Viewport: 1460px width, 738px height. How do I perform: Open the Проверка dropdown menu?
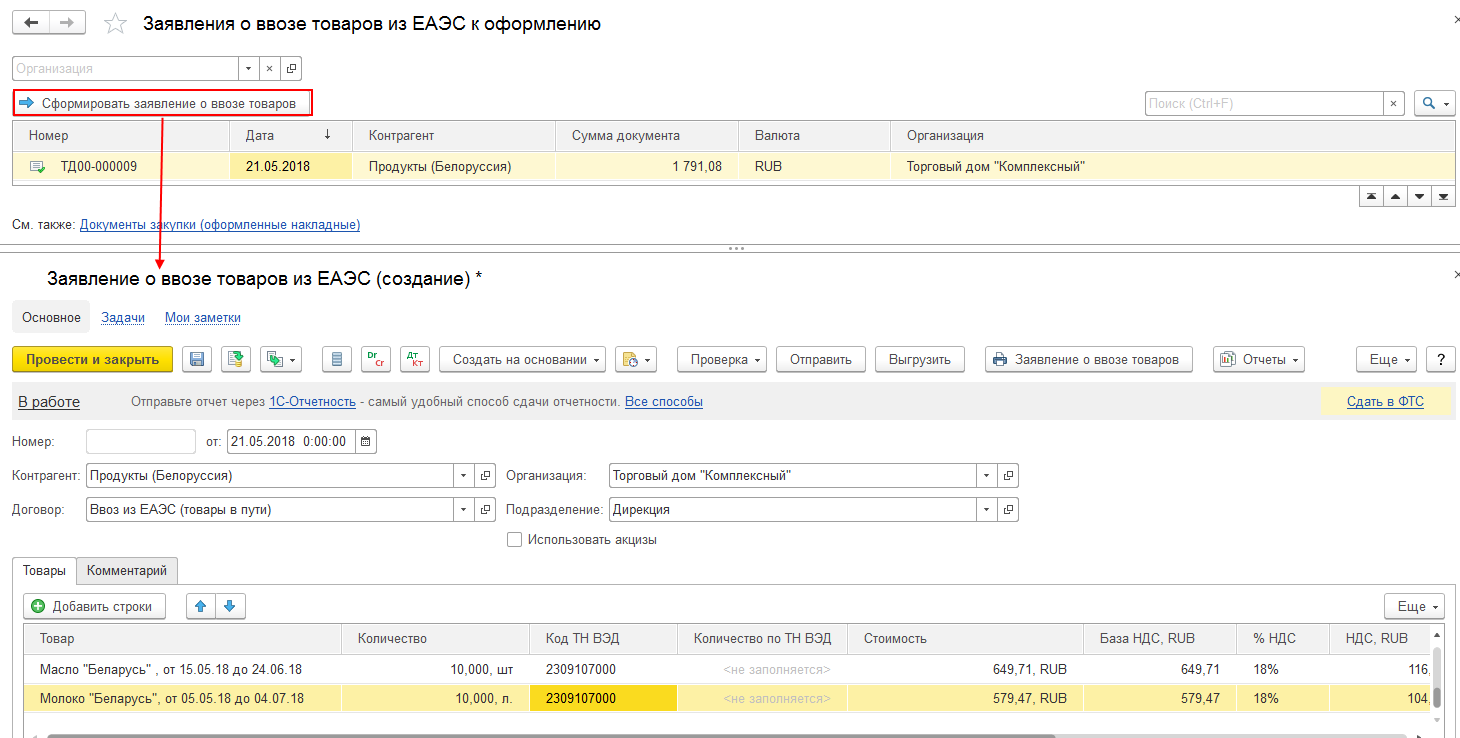[722, 360]
